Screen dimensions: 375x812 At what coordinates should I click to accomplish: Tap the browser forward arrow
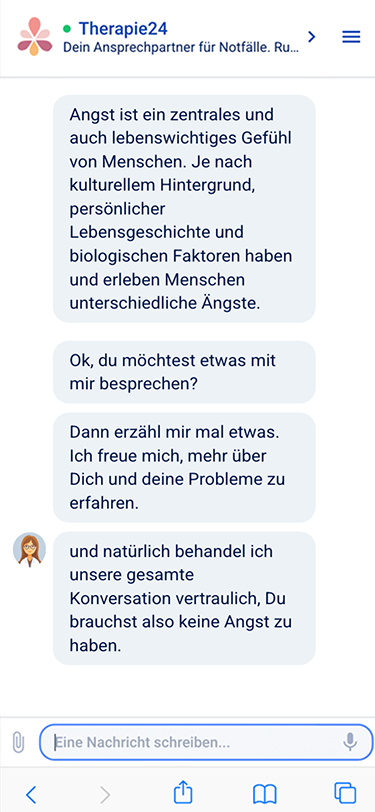coord(105,793)
